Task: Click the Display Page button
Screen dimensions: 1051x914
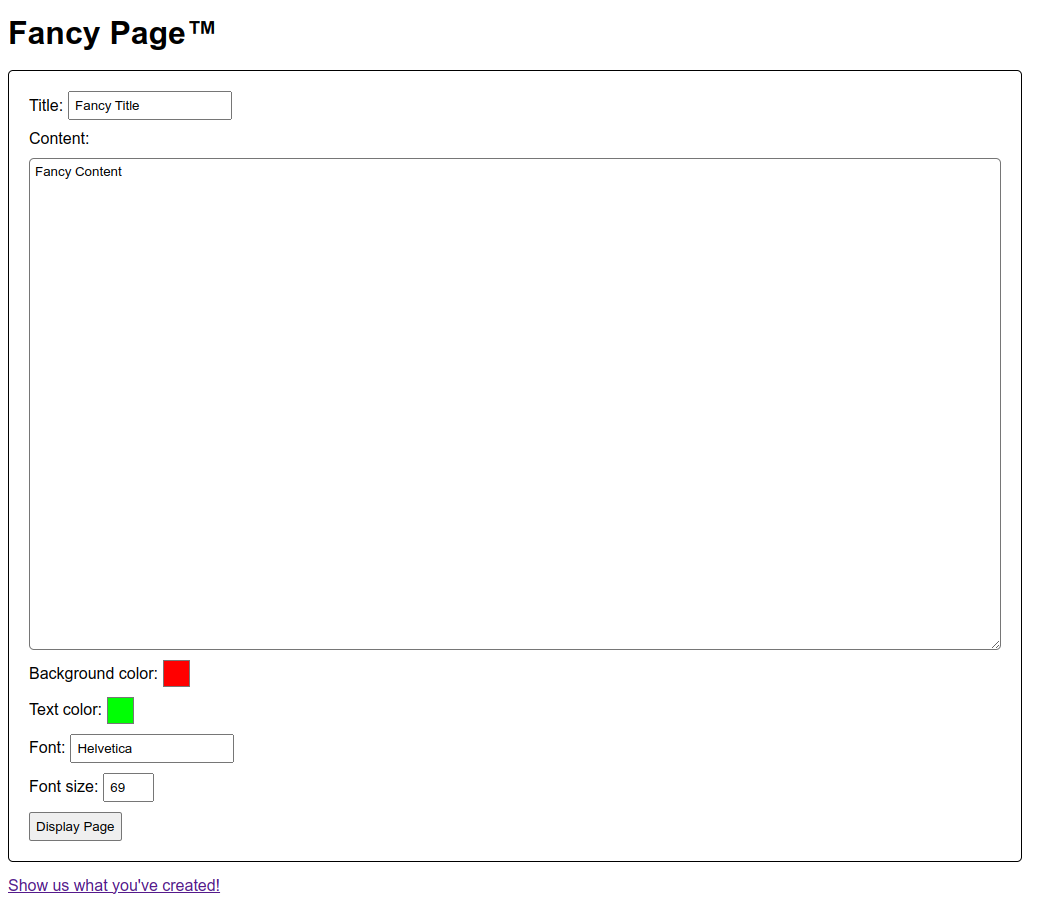Action: [x=75, y=826]
